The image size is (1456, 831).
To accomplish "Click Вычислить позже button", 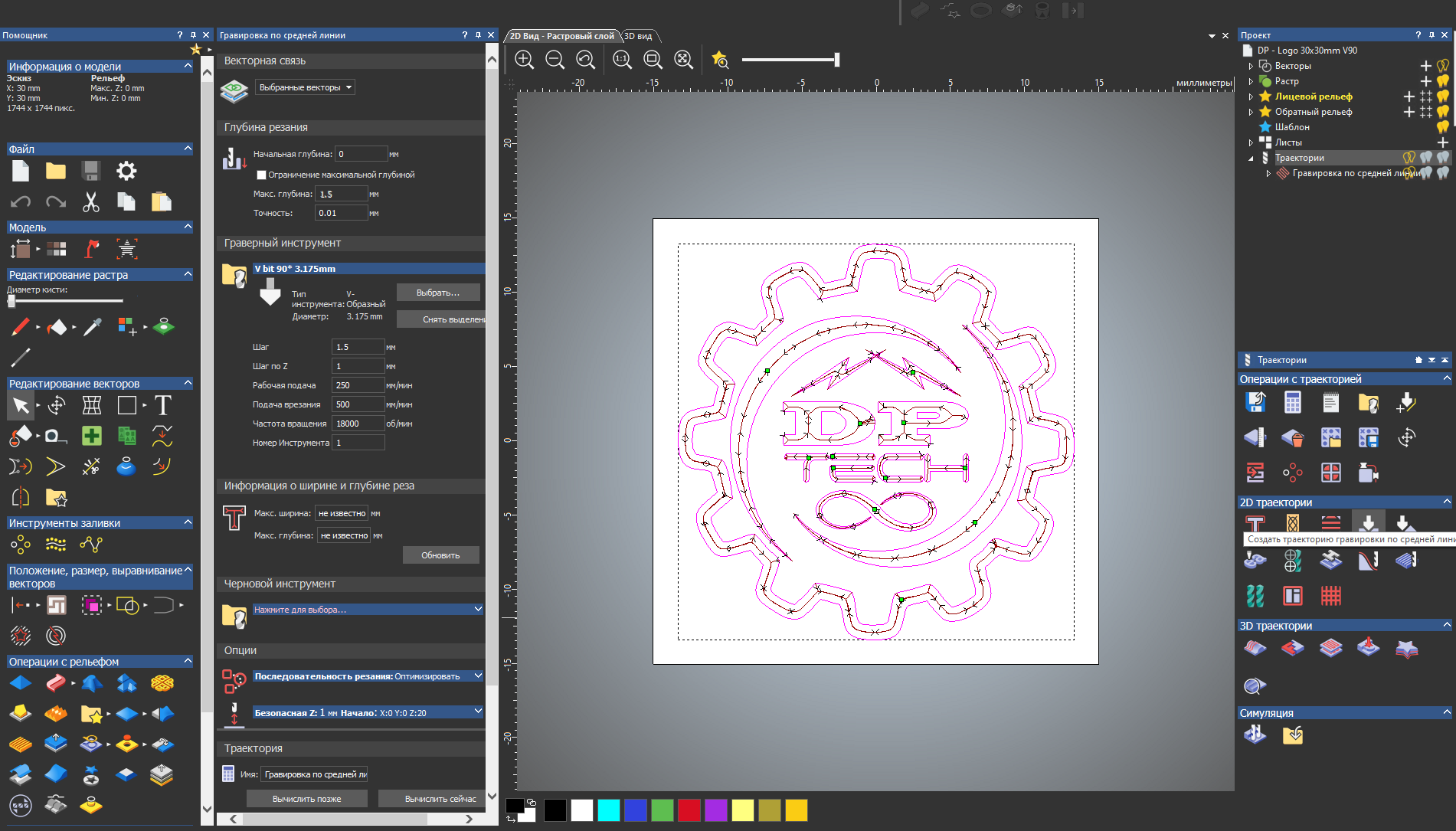I will pyautogui.click(x=307, y=799).
